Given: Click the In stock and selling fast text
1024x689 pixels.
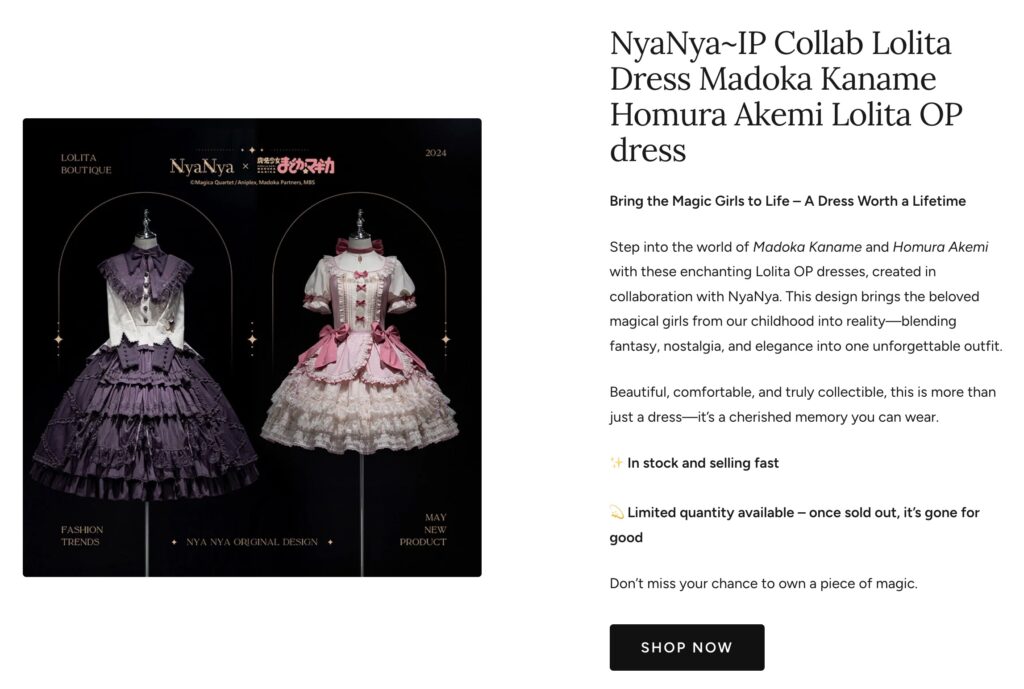Looking at the screenshot, I should [703, 463].
